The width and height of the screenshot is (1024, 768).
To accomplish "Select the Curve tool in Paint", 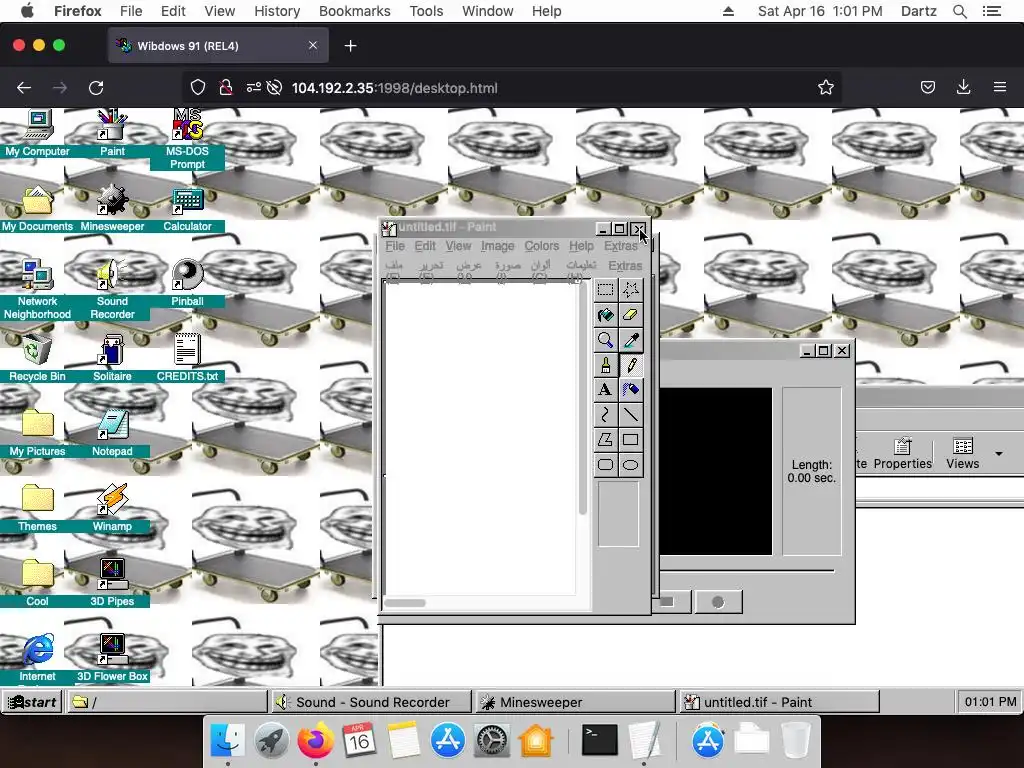I will pyautogui.click(x=605, y=415).
